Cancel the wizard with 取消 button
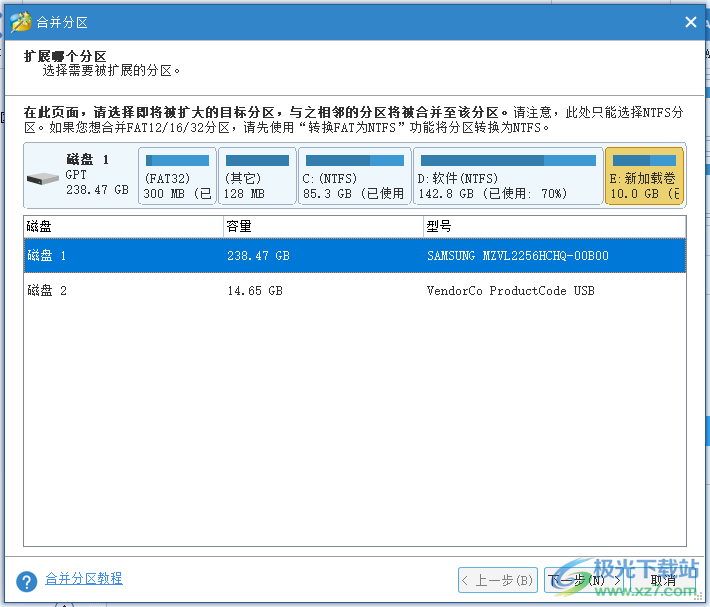The image size is (710, 607). (663, 580)
